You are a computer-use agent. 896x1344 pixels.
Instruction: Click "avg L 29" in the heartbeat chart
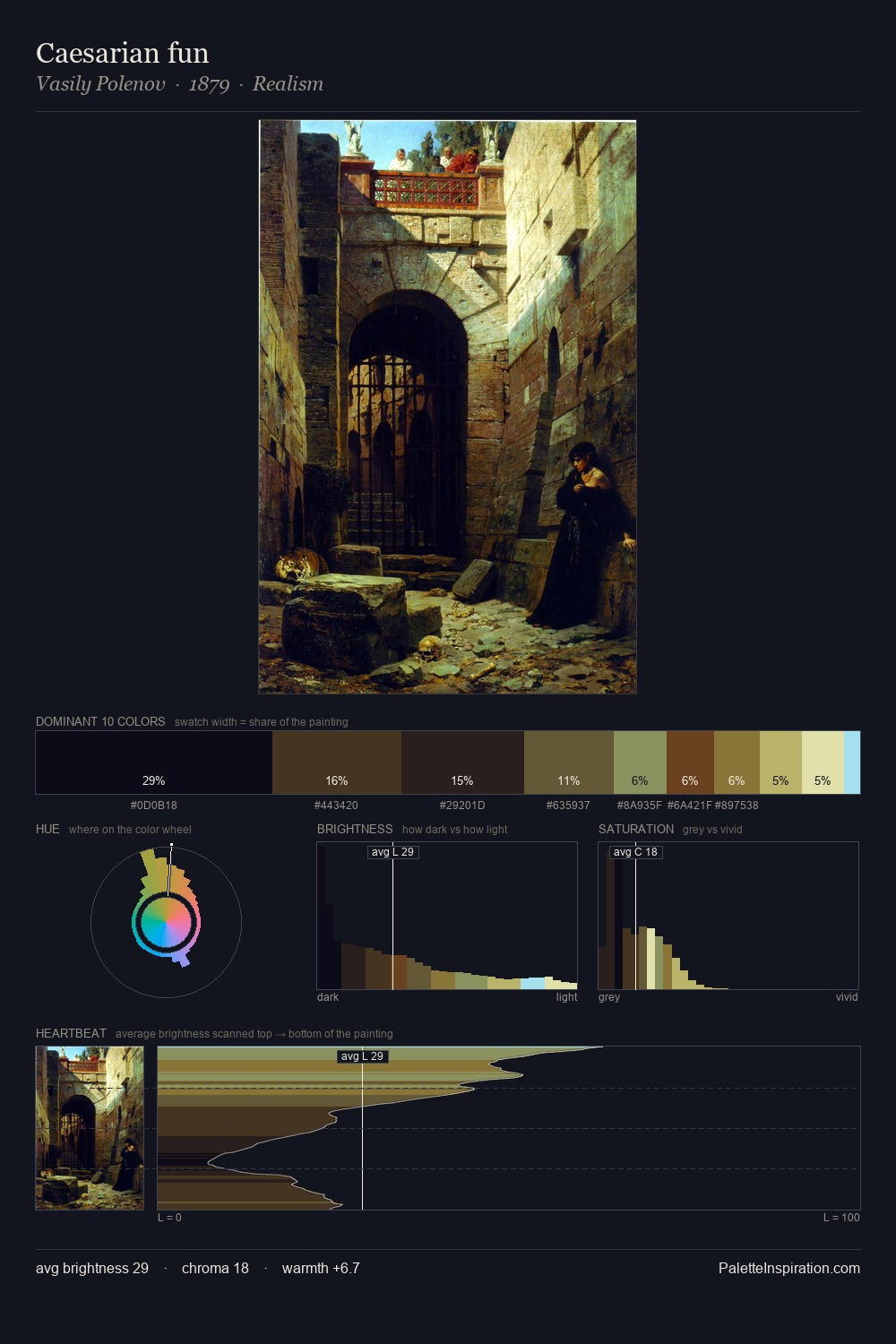(363, 1056)
